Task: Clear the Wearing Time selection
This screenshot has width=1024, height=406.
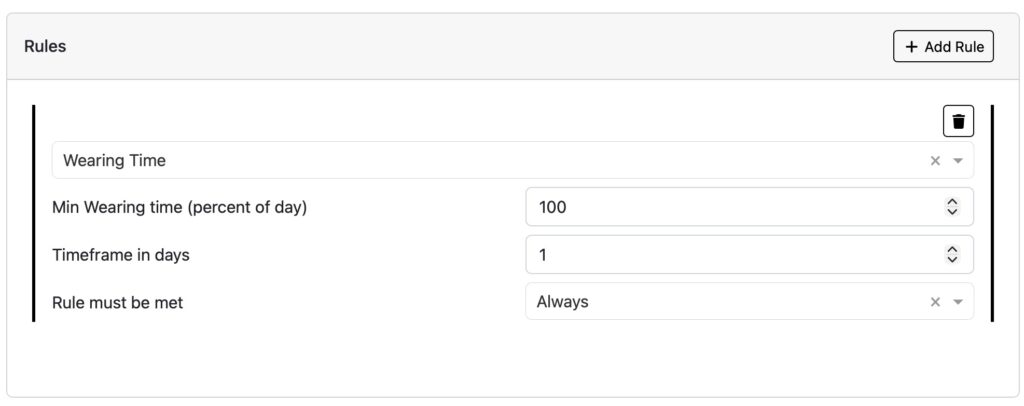Action: click(x=935, y=161)
